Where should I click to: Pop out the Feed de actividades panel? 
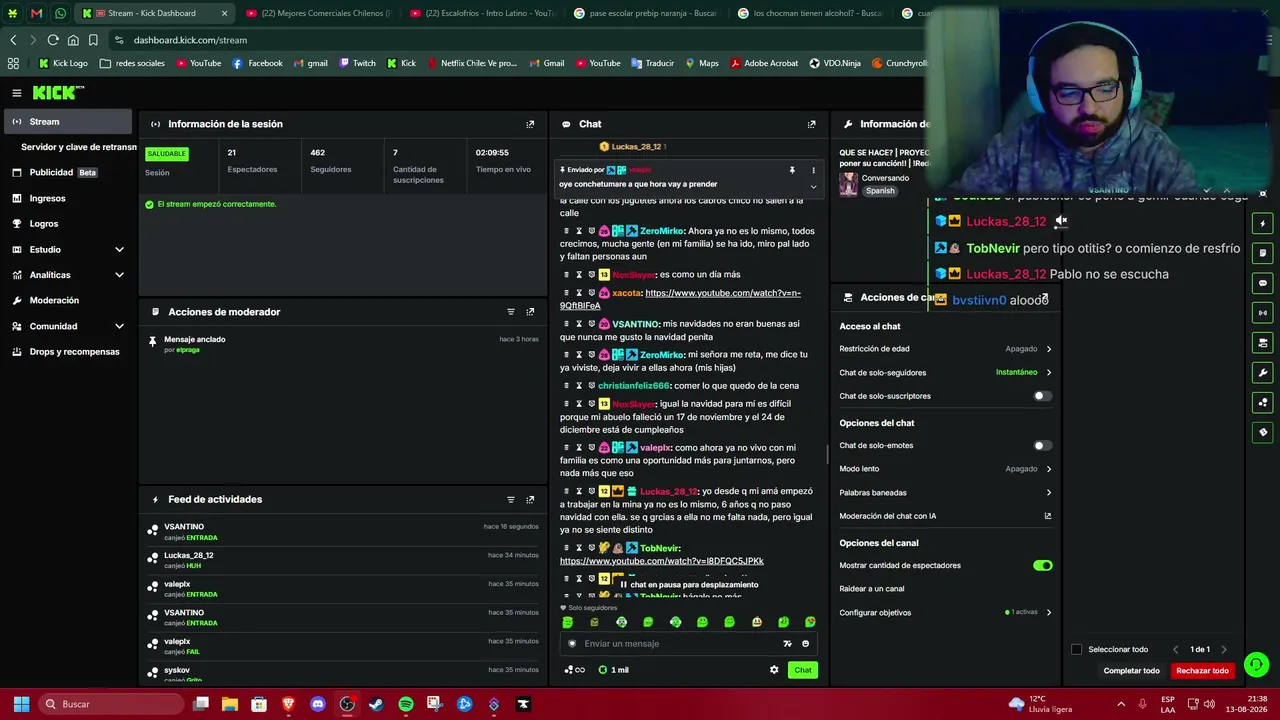(x=530, y=500)
